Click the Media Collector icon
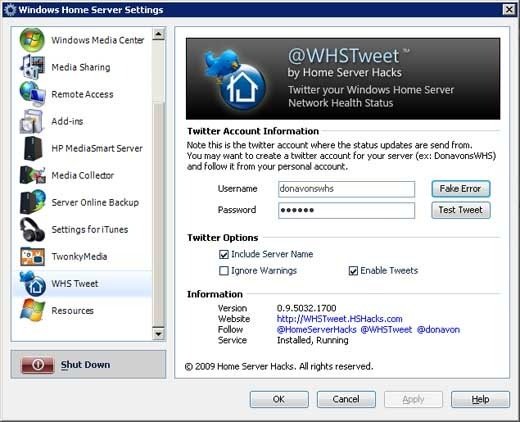 (x=32, y=175)
